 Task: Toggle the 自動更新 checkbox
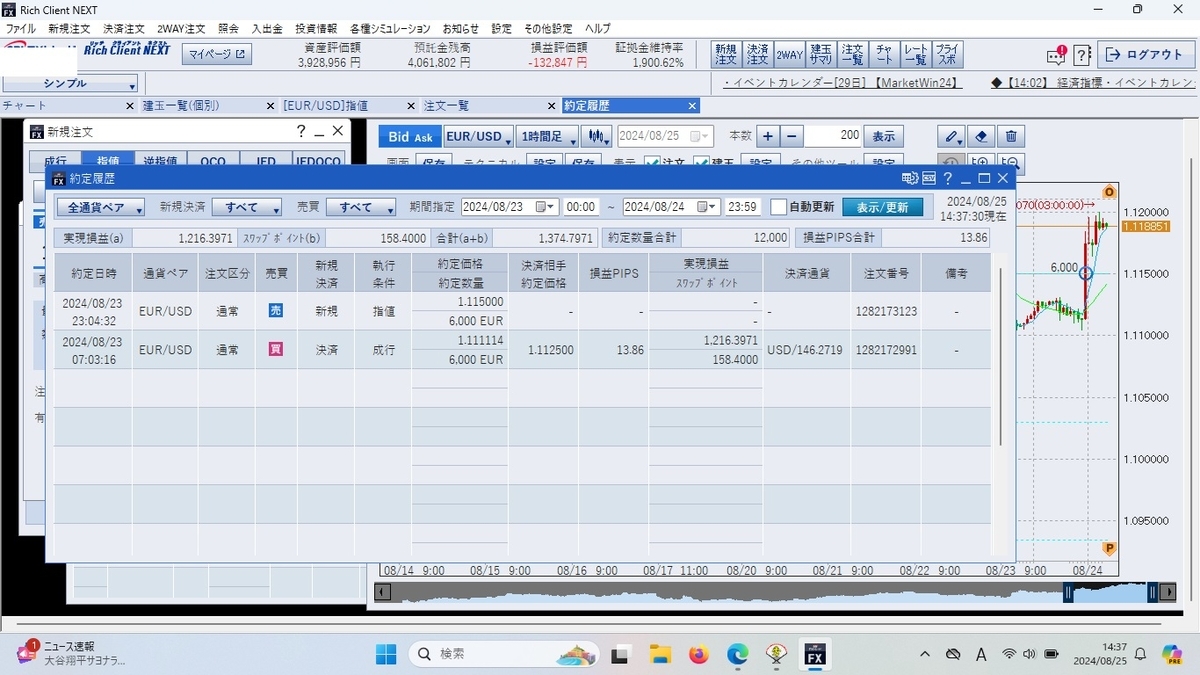(x=778, y=207)
